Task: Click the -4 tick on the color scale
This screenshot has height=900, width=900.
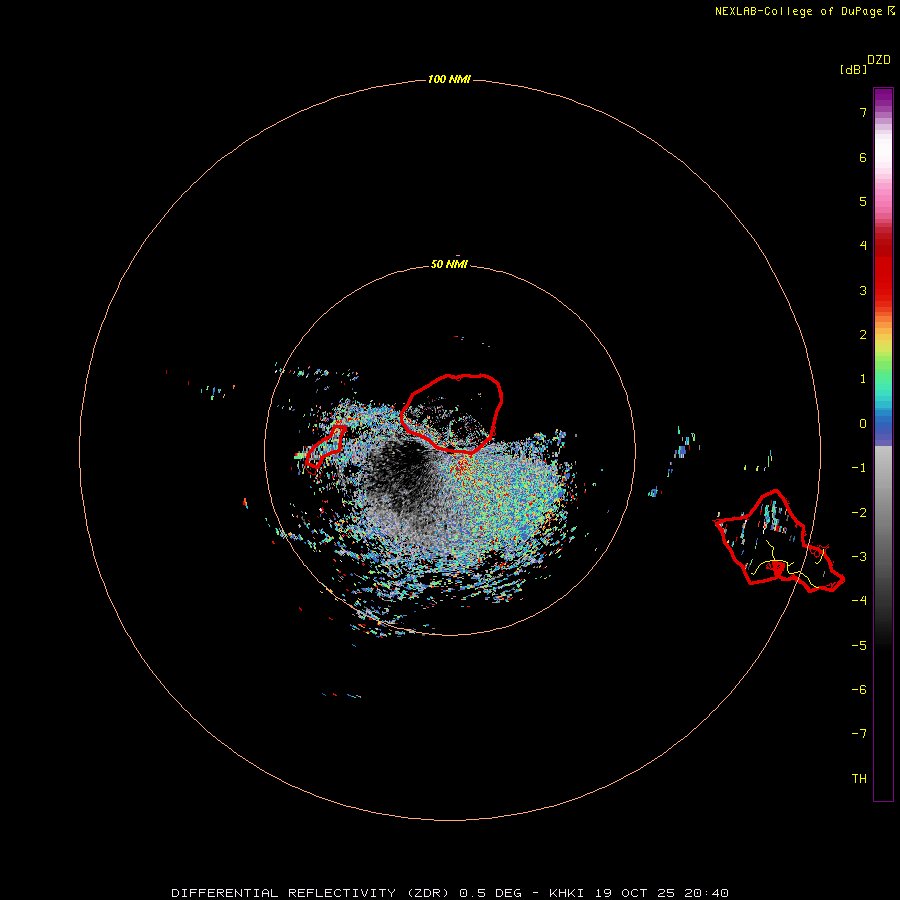Action: (859, 601)
